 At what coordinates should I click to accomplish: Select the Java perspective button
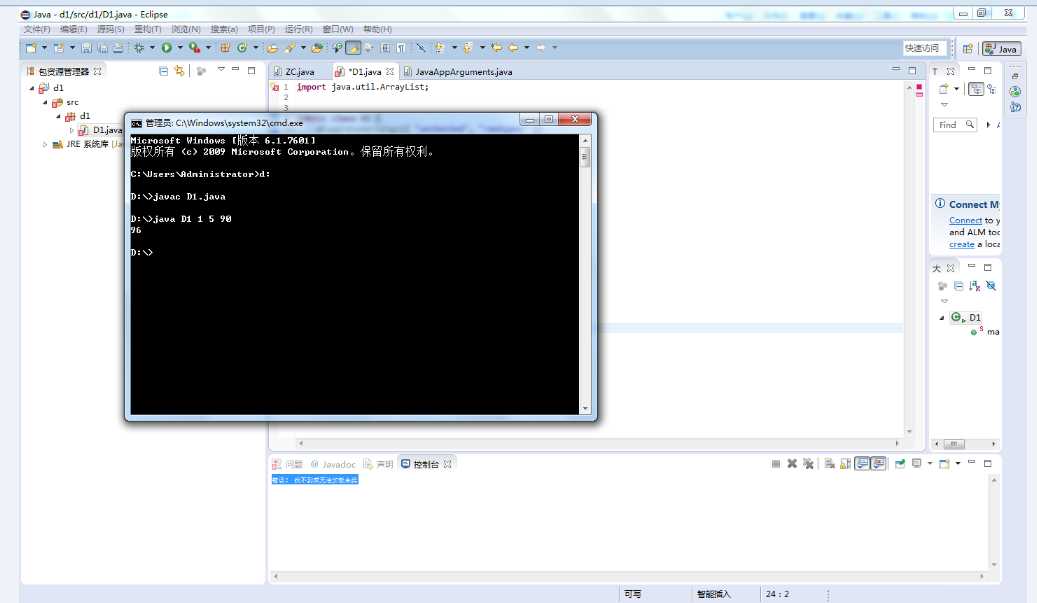[1001, 49]
